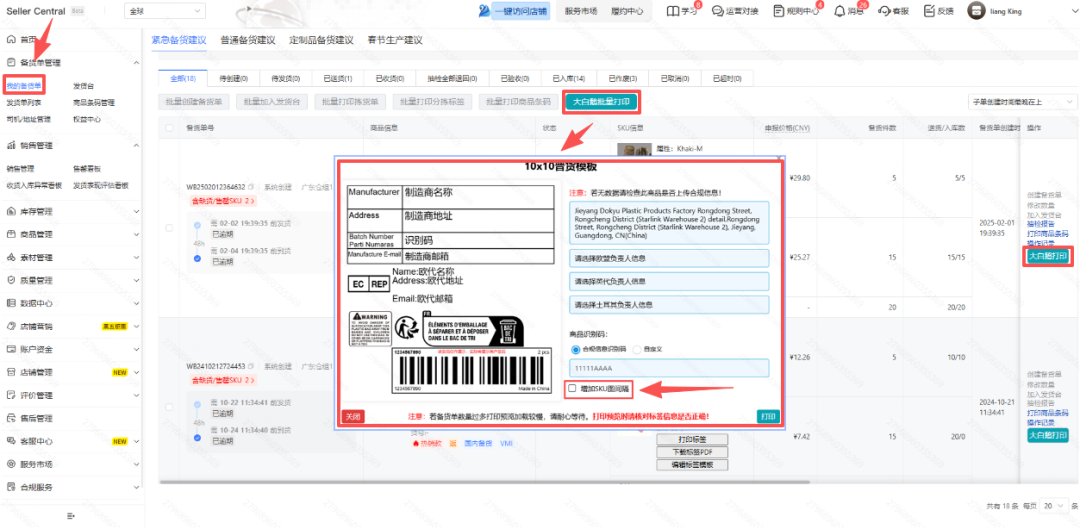Tick the checkbox for order WB2410212724453
Screen dimensions: 1080x529
pos(169,408)
